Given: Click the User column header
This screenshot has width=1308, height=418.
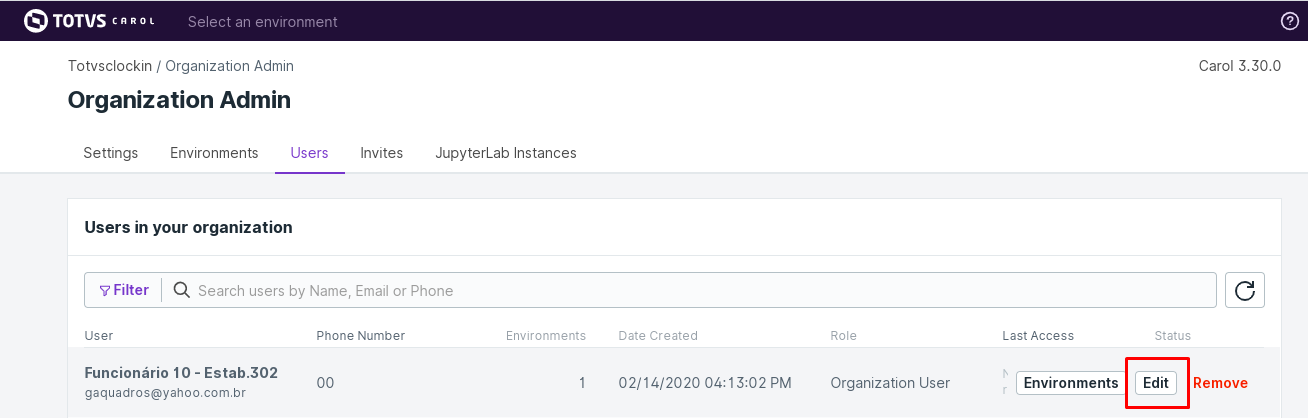Looking at the screenshot, I should tap(99, 335).
